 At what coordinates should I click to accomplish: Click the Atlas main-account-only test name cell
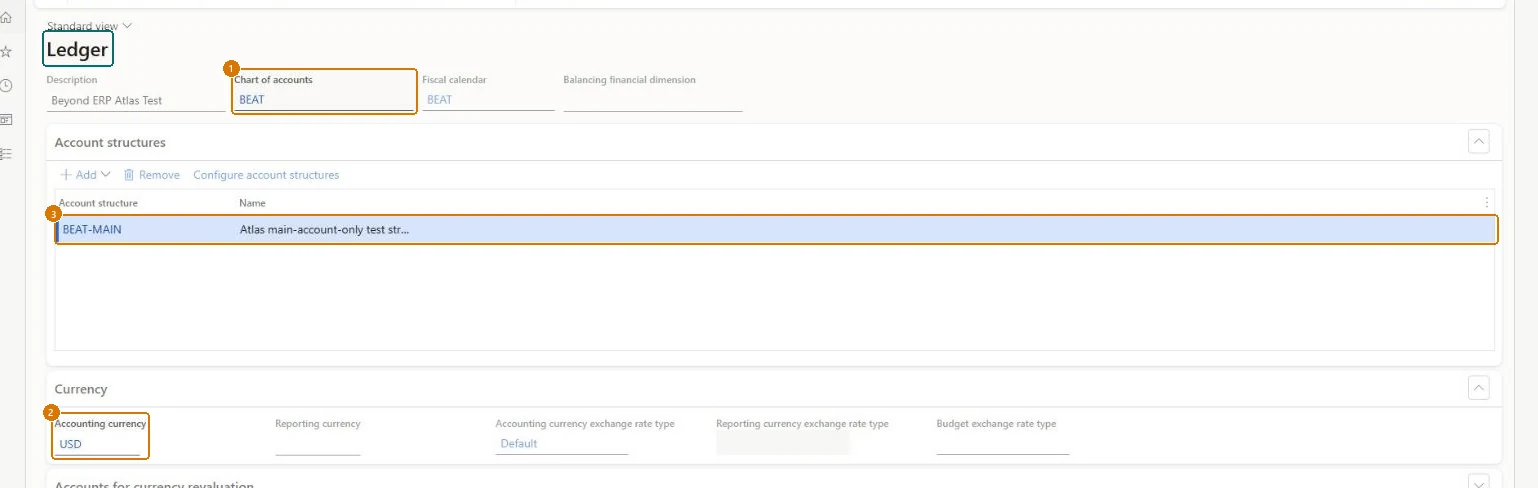[x=325, y=230]
